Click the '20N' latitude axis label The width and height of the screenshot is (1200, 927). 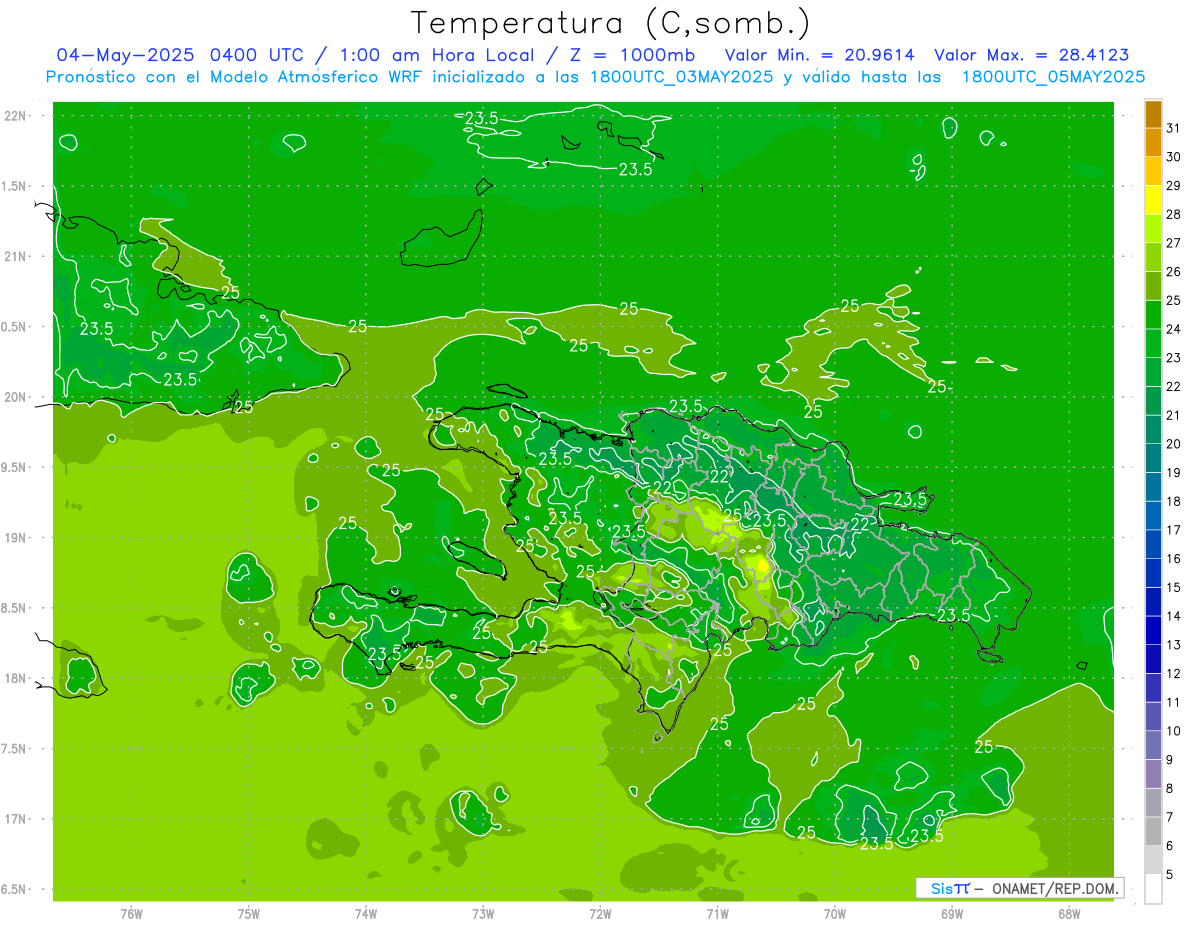coord(15,397)
